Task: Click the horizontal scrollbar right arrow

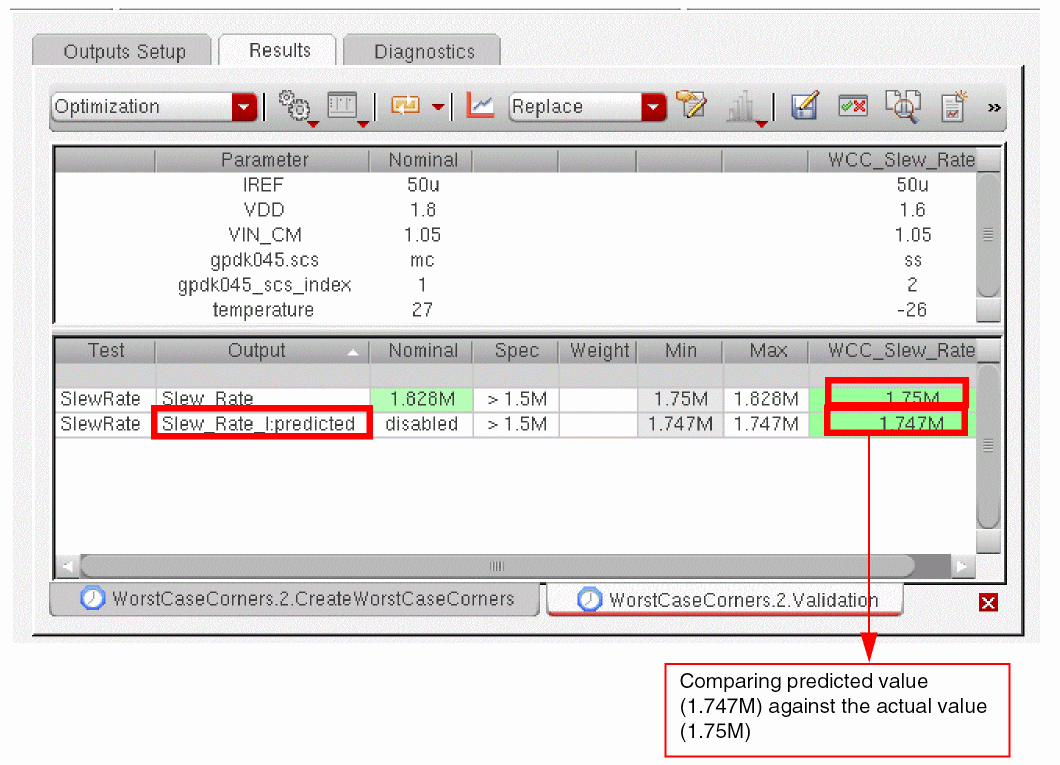Action: [x=963, y=566]
